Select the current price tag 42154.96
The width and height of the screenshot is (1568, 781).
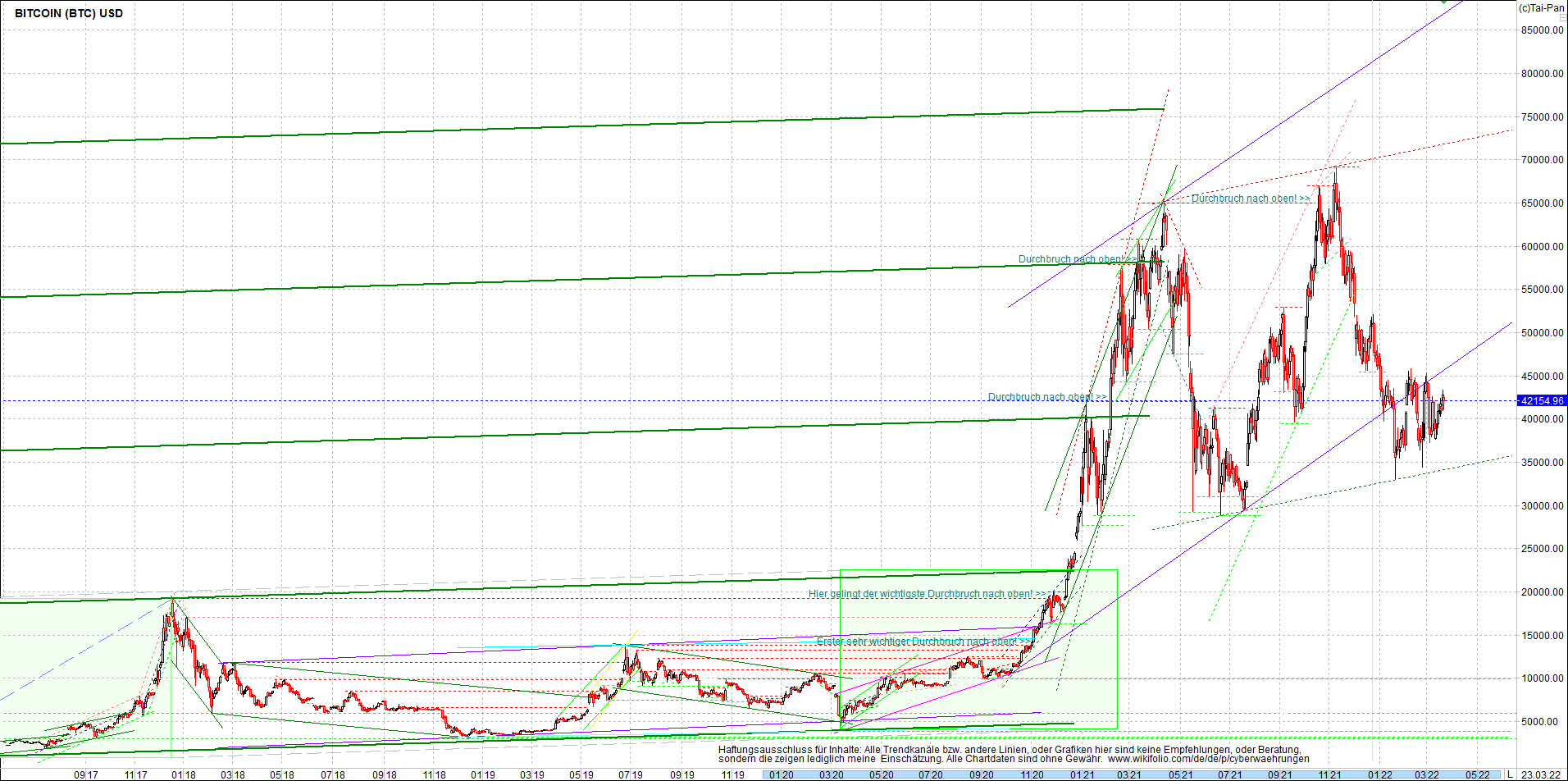(1542, 401)
